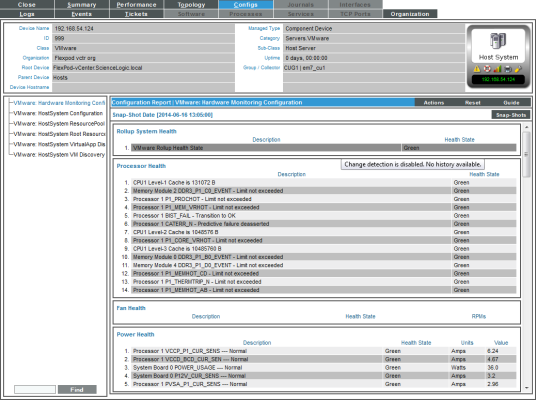Viewport: 536px width, 400px height.
Task: Click the VMware Rollup Health State row
Action: [323, 148]
